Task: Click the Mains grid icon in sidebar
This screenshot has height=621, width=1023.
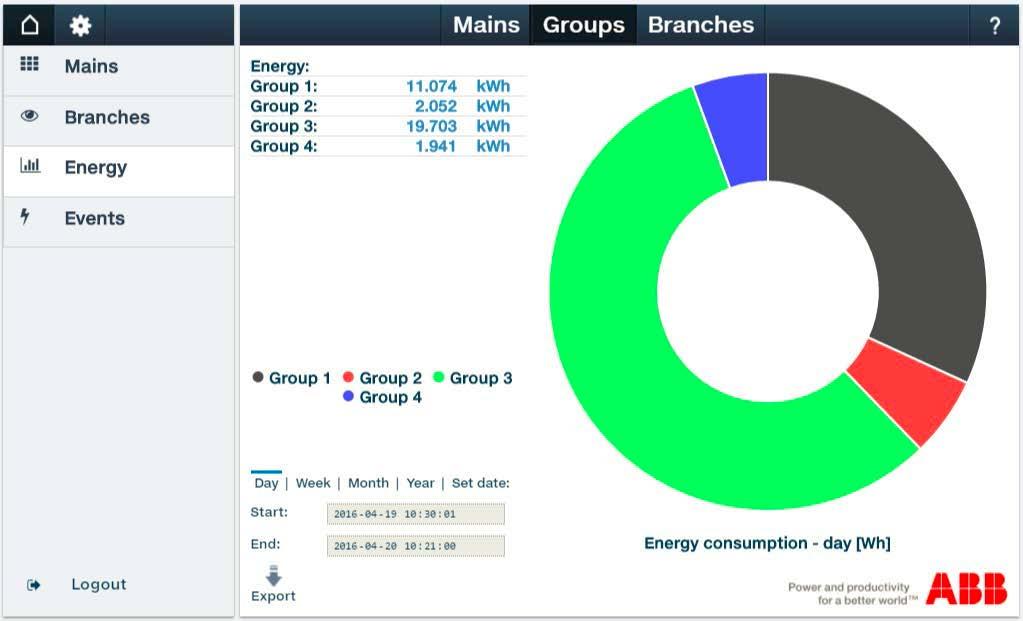Action: coord(29,63)
